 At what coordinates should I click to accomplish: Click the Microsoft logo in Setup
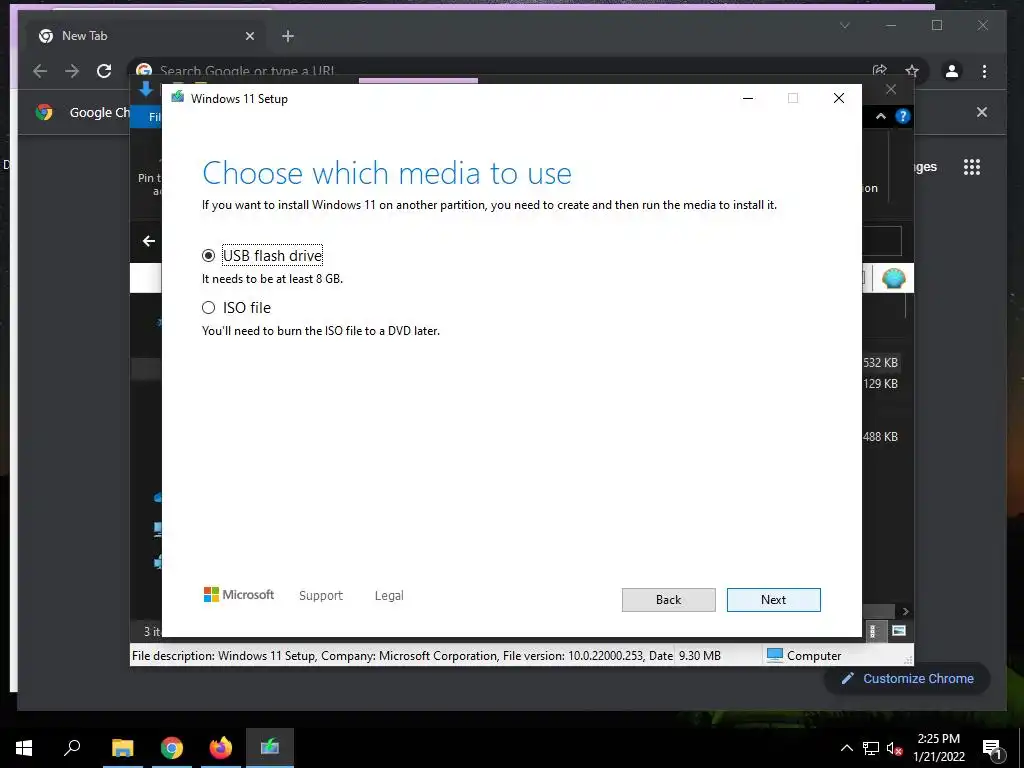pyautogui.click(x=238, y=594)
